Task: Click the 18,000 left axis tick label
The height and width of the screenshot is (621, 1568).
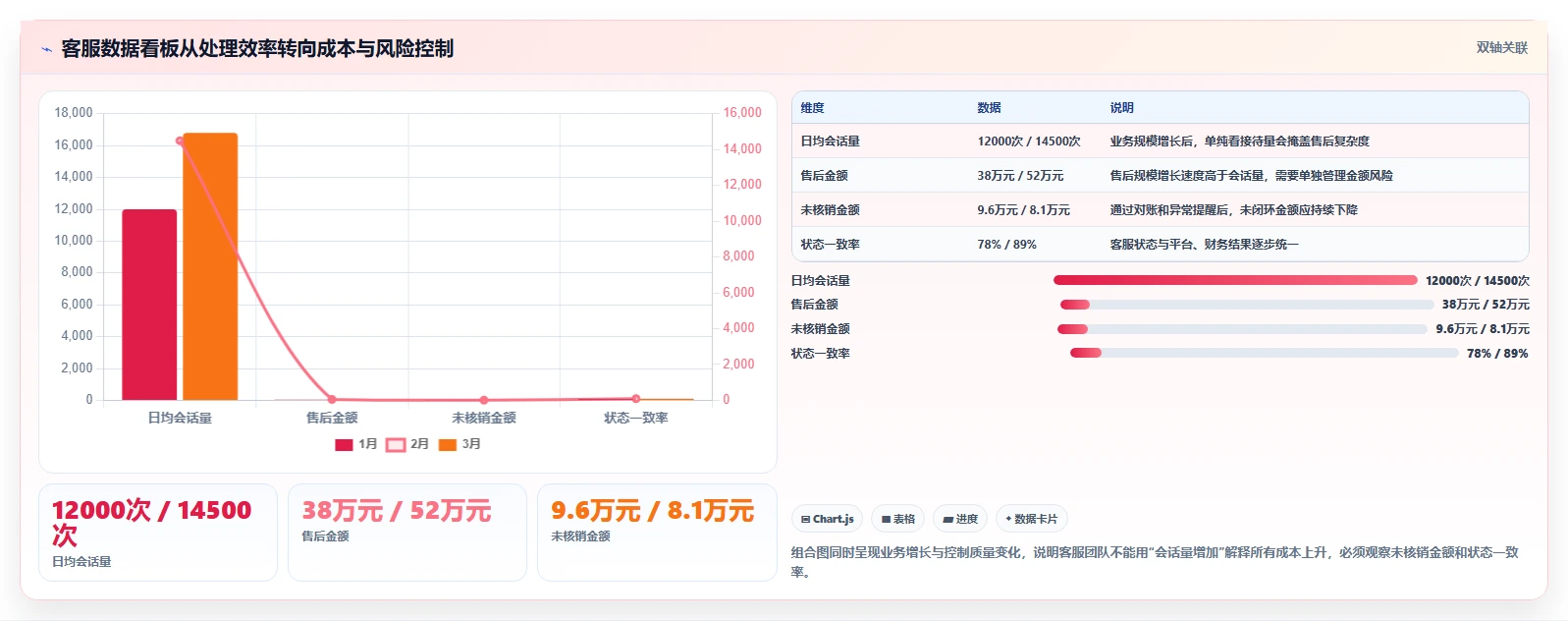Action: [74, 113]
